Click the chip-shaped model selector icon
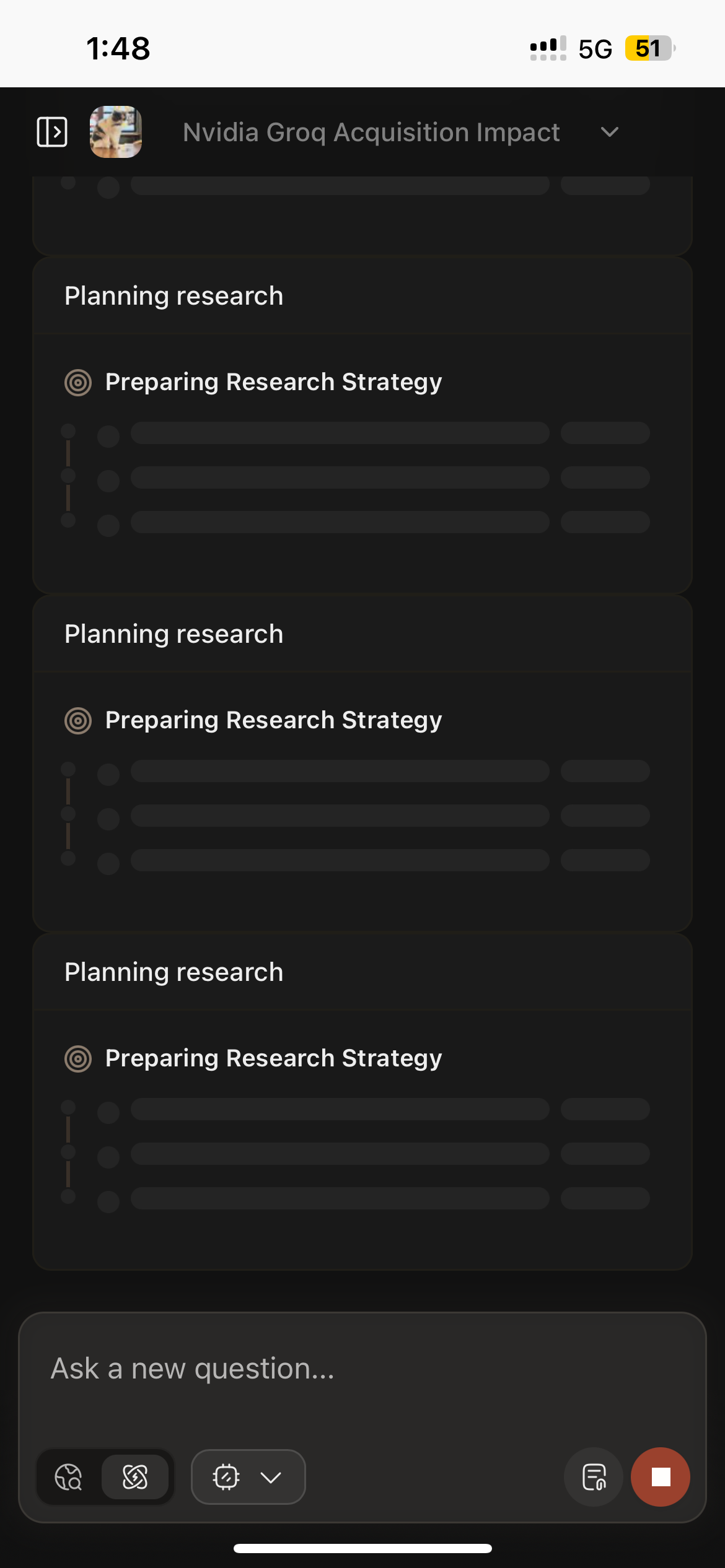The height and width of the screenshot is (1568, 725). click(226, 1477)
